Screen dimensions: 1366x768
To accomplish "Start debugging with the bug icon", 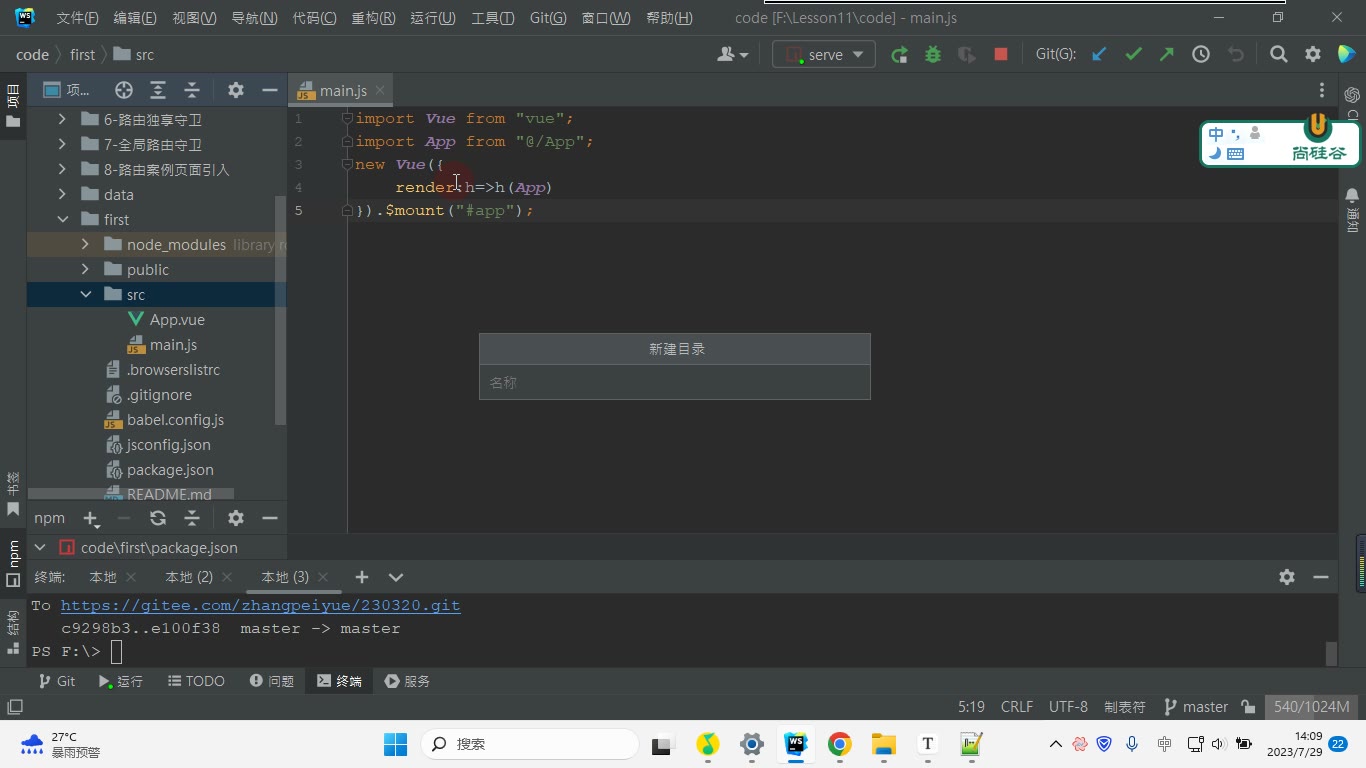I will (x=933, y=55).
